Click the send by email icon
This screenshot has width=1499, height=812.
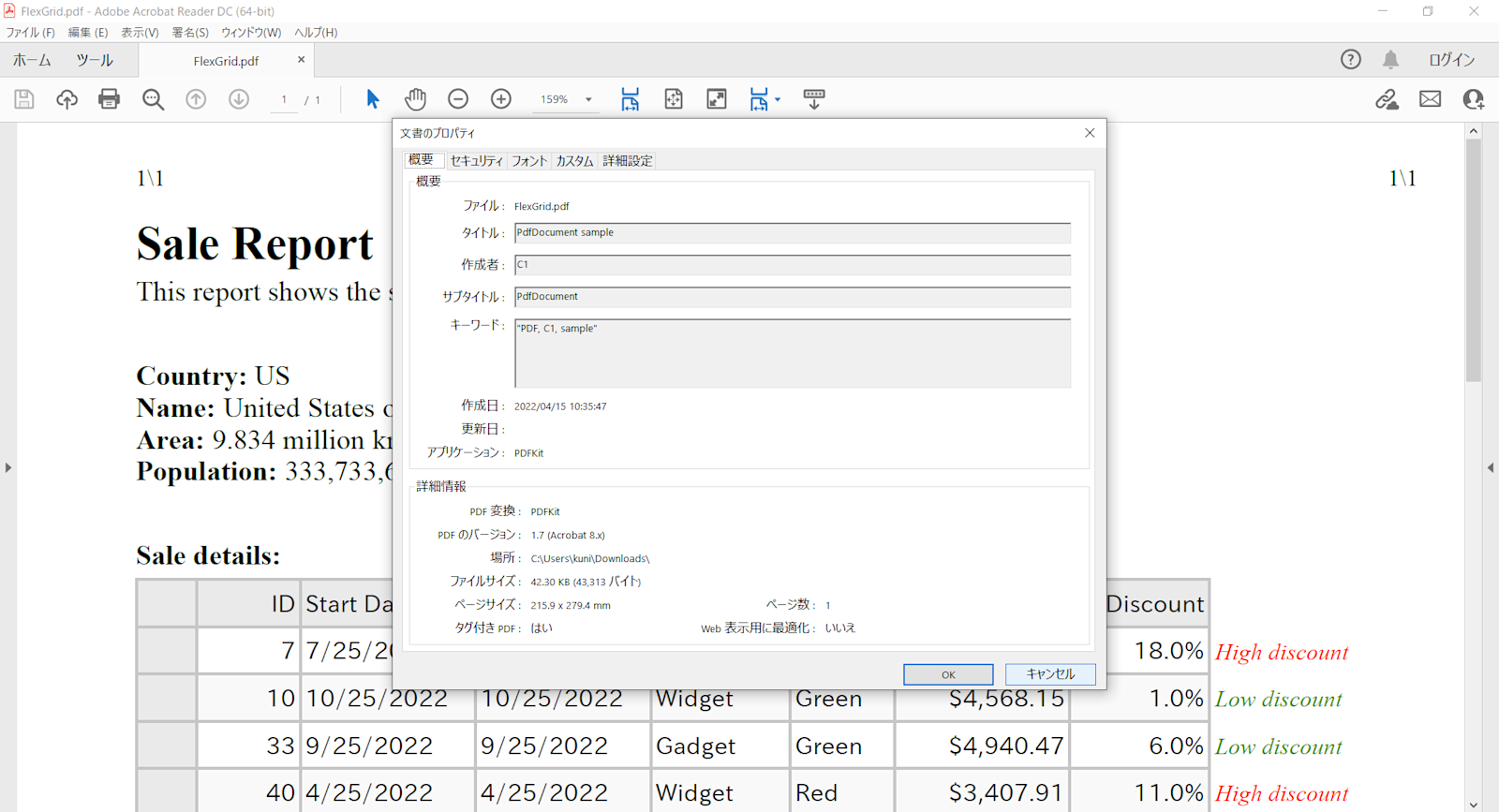pyautogui.click(x=1431, y=98)
